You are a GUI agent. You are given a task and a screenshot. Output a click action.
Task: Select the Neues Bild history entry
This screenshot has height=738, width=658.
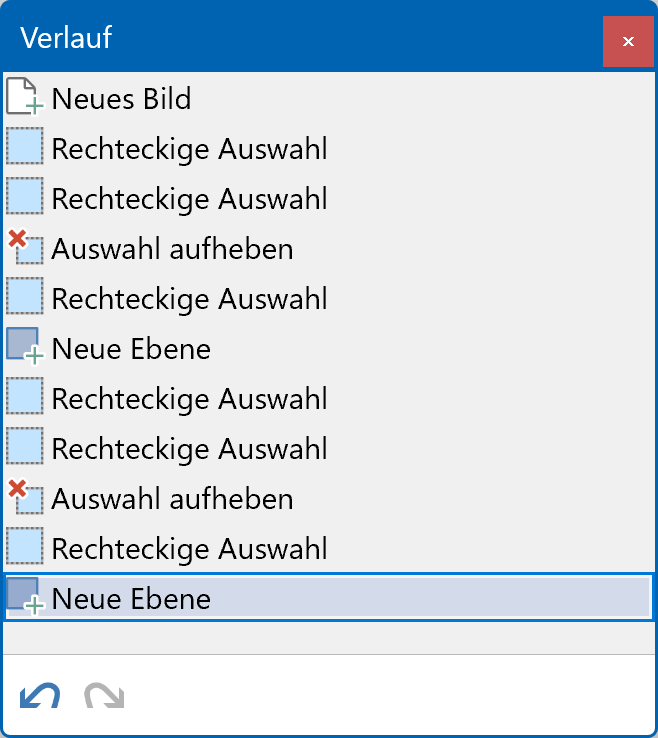(x=121, y=99)
